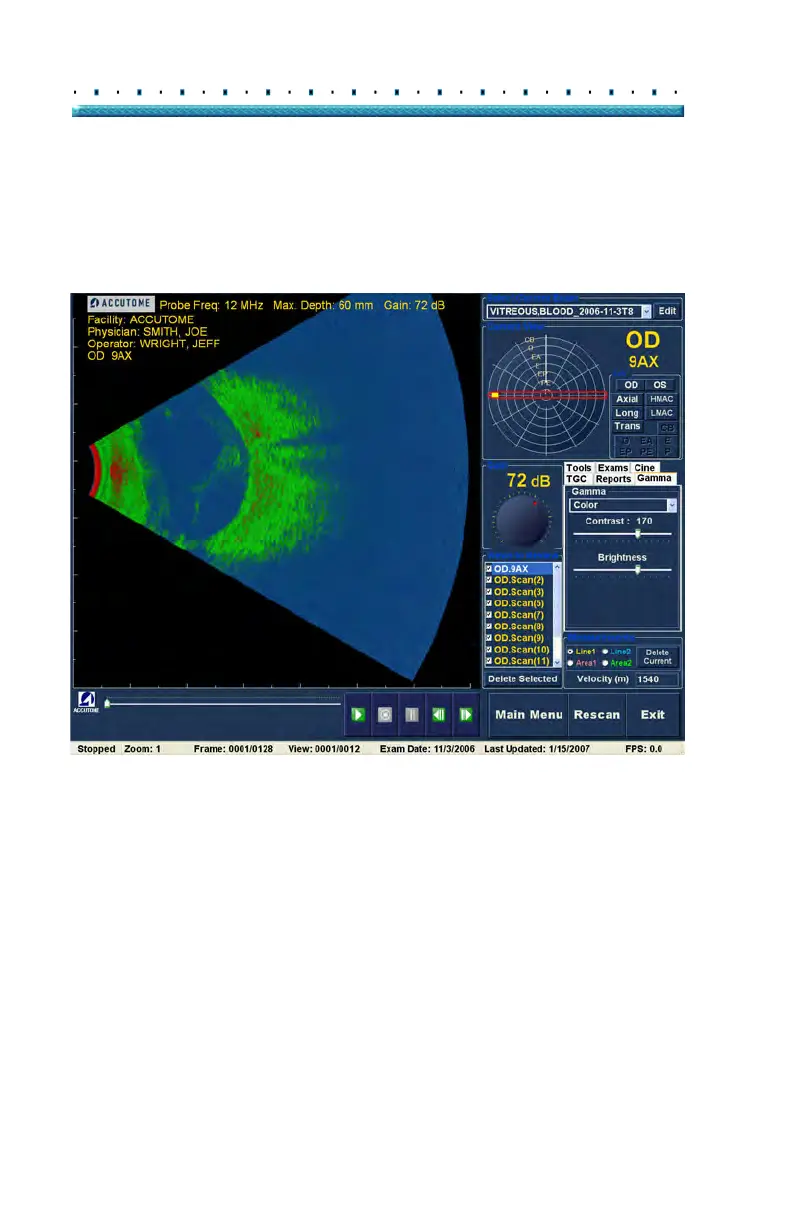The height and width of the screenshot is (1224, 792).
Task: Toggle the OD.Scan(7) checkbox
Action: click(489, 615)
